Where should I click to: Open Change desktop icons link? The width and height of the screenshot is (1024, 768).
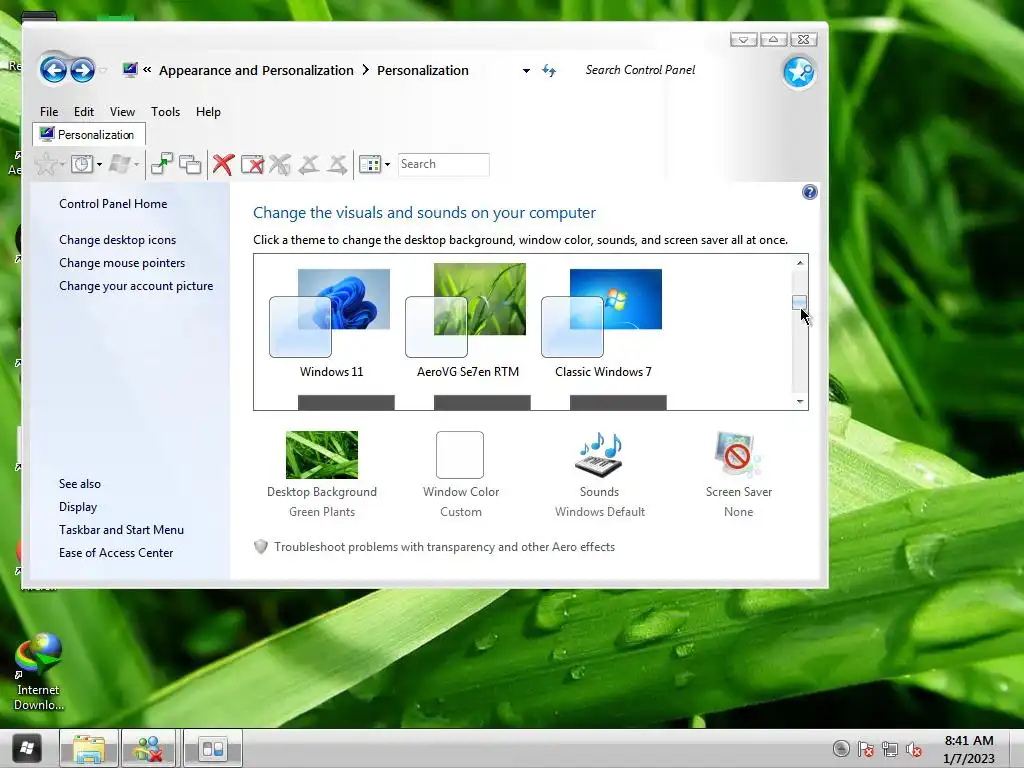click(118, 240)
